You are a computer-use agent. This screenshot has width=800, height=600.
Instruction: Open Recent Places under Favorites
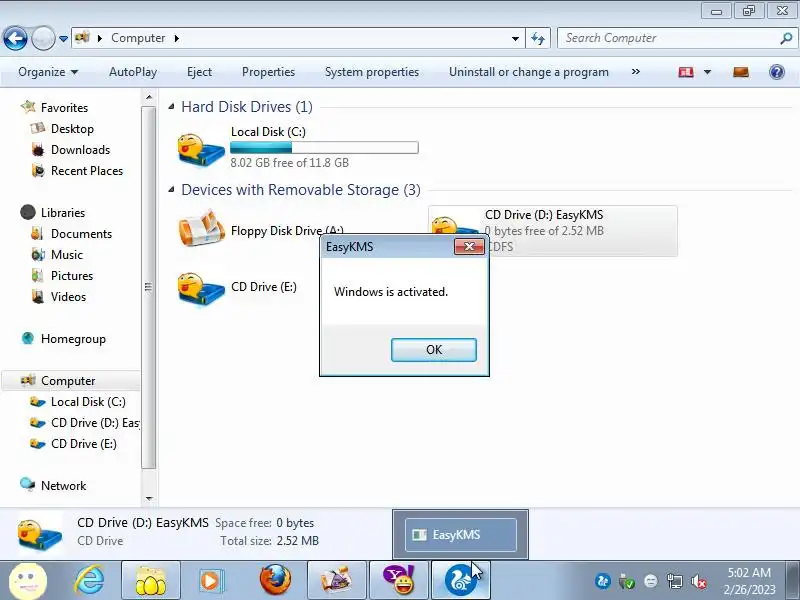click(87, 170)
